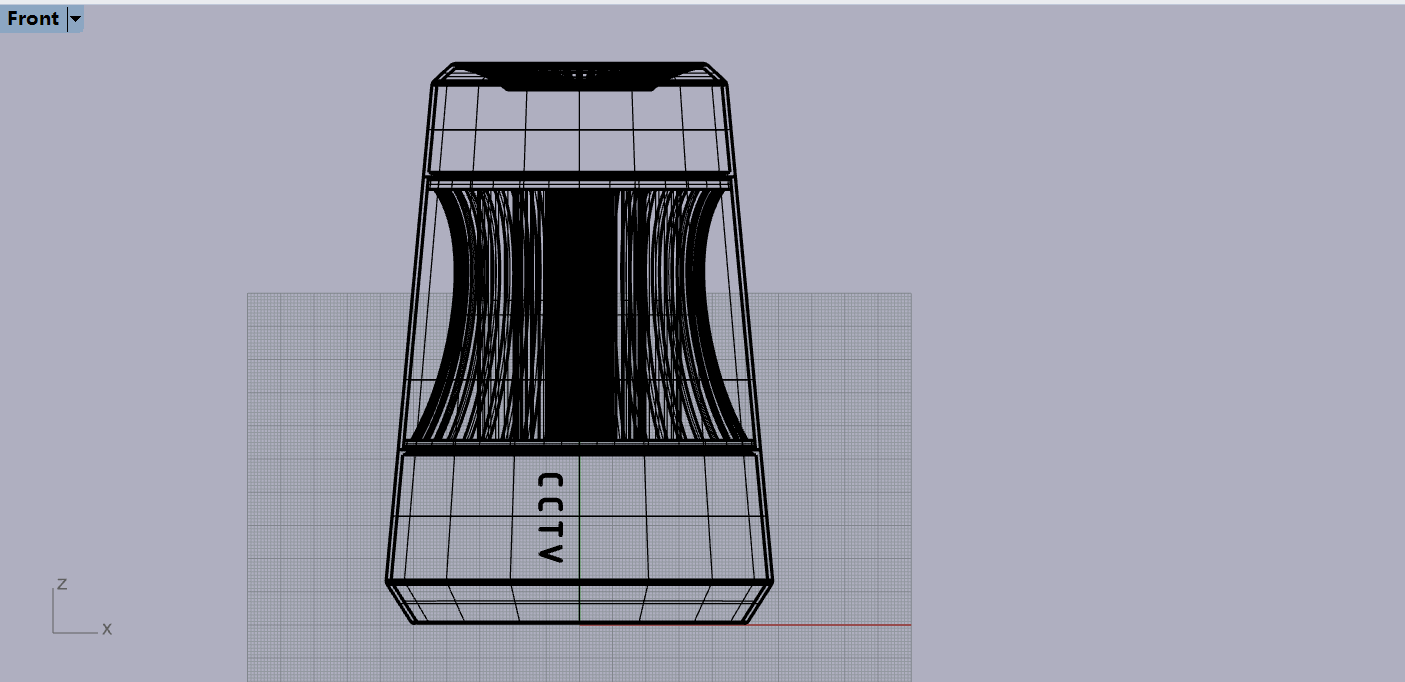The image size is (1405, 682).
Task: Select the second C in CCTV text
Action: [x=551, y=504]
